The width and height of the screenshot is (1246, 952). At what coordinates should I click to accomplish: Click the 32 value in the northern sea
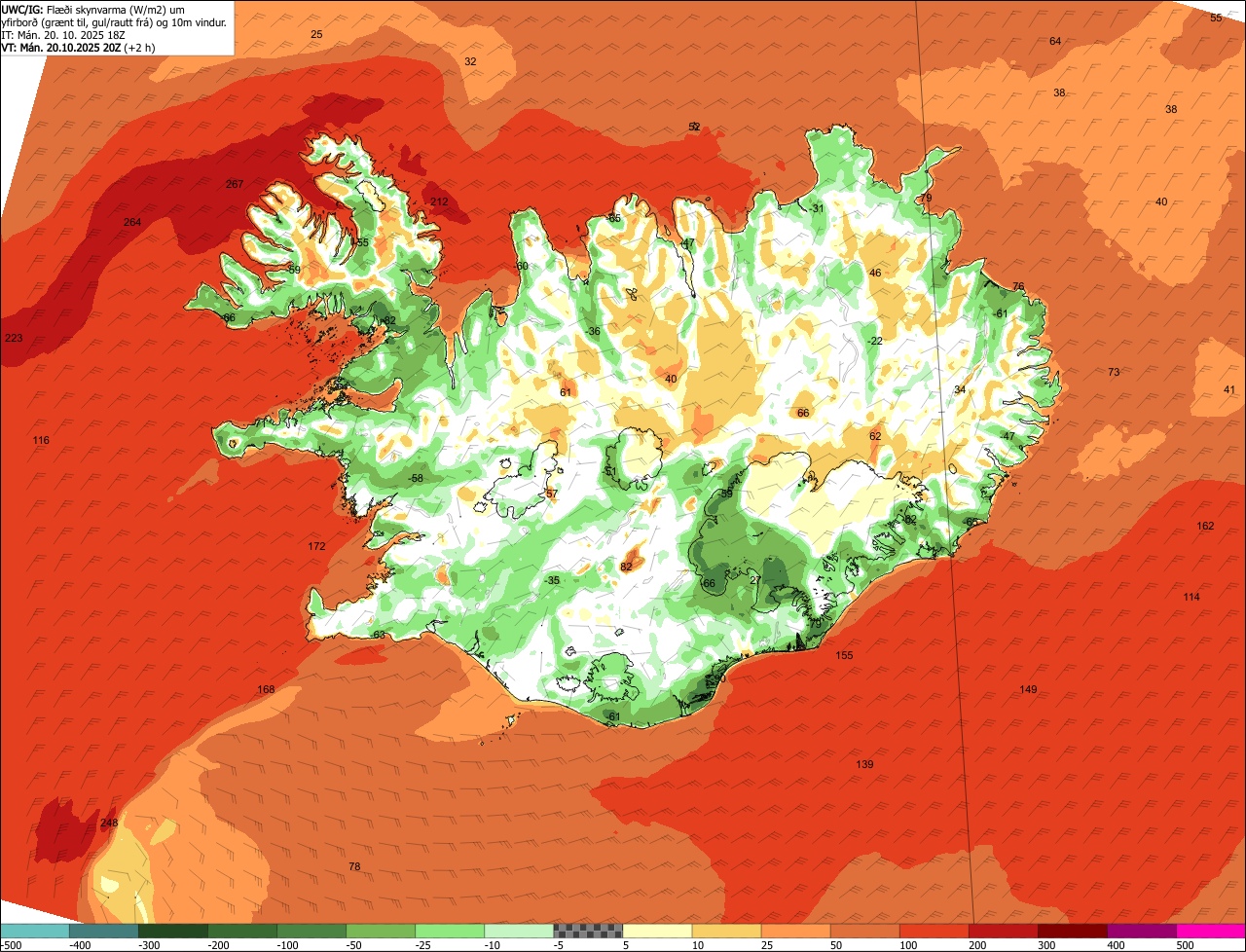point(470,61)
